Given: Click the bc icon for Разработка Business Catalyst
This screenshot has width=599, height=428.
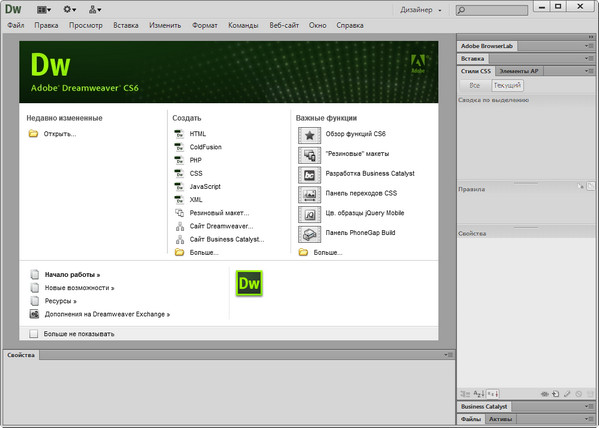Looking at the screenshot, I should click(309, 175).
